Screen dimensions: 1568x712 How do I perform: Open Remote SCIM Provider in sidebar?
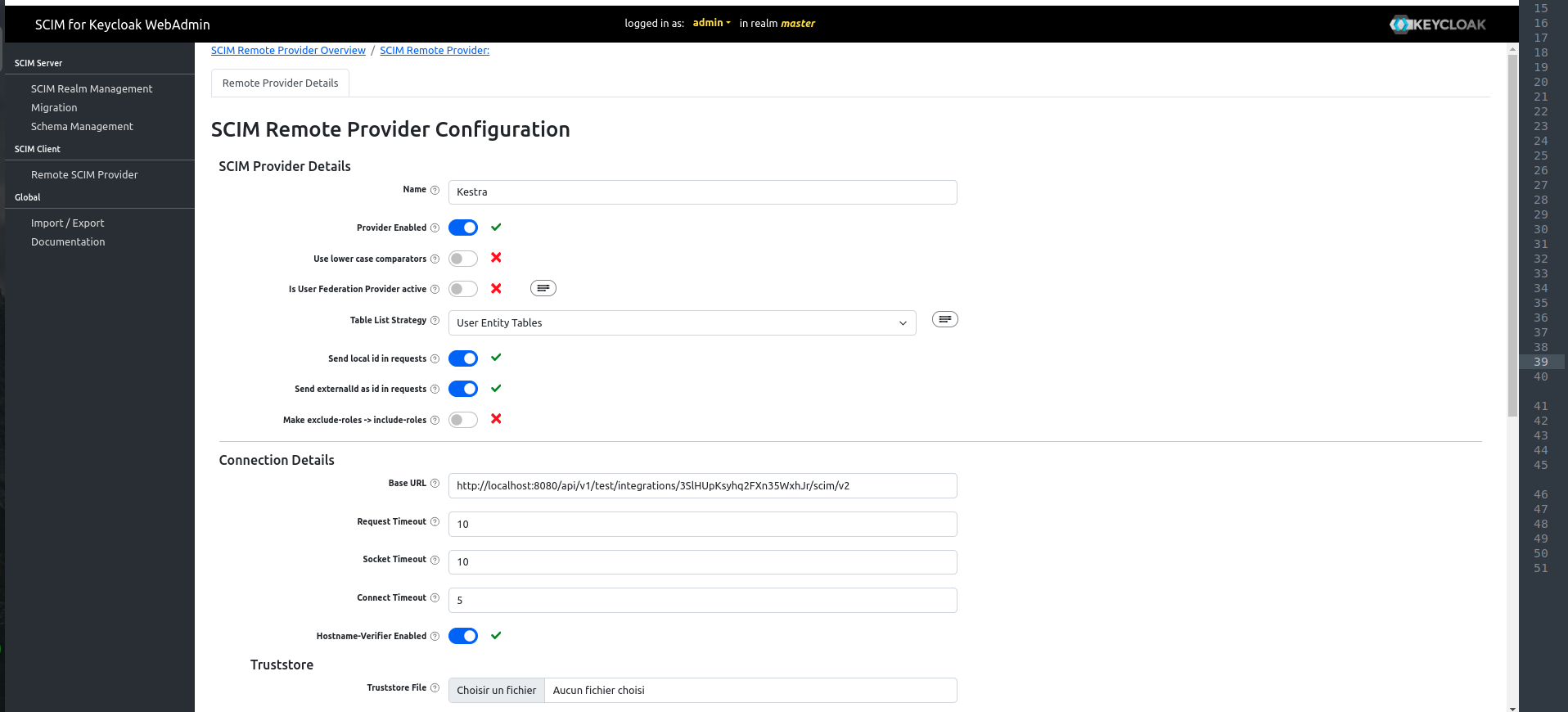[84, 175]
